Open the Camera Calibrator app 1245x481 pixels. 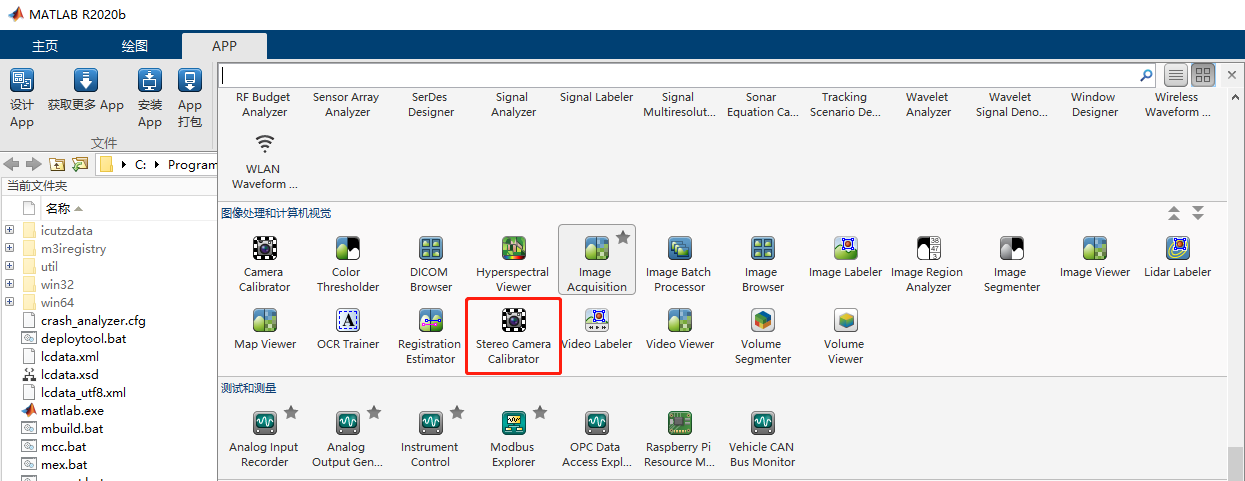(x=264, y=262)
